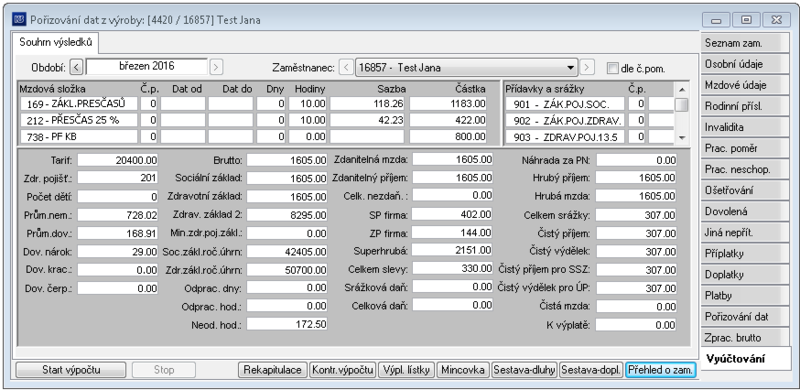Image resolution: width=800 pixels, height=390 pixels.
Task: Click the Stop button
Action: point(164,370)
